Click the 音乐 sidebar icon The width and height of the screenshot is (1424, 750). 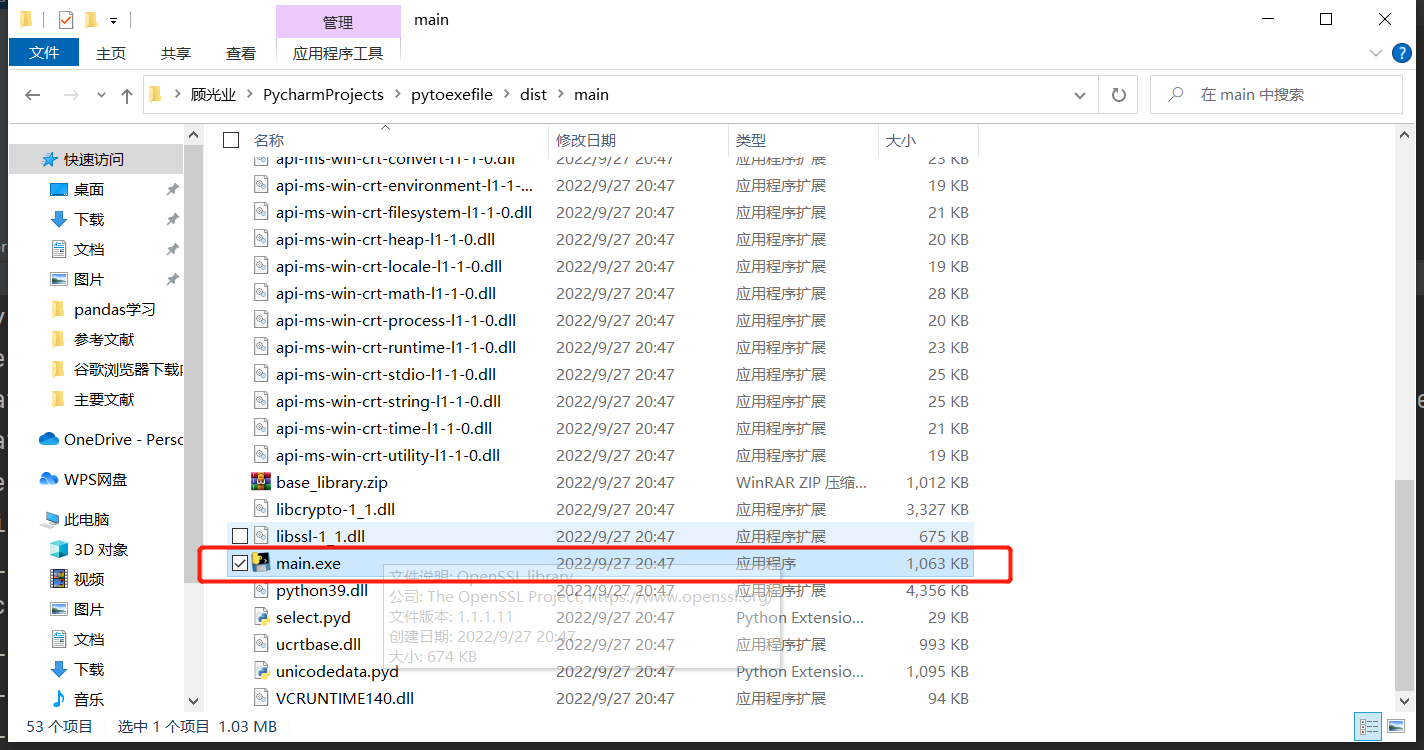pyautogui.click(x=59, y=699)
